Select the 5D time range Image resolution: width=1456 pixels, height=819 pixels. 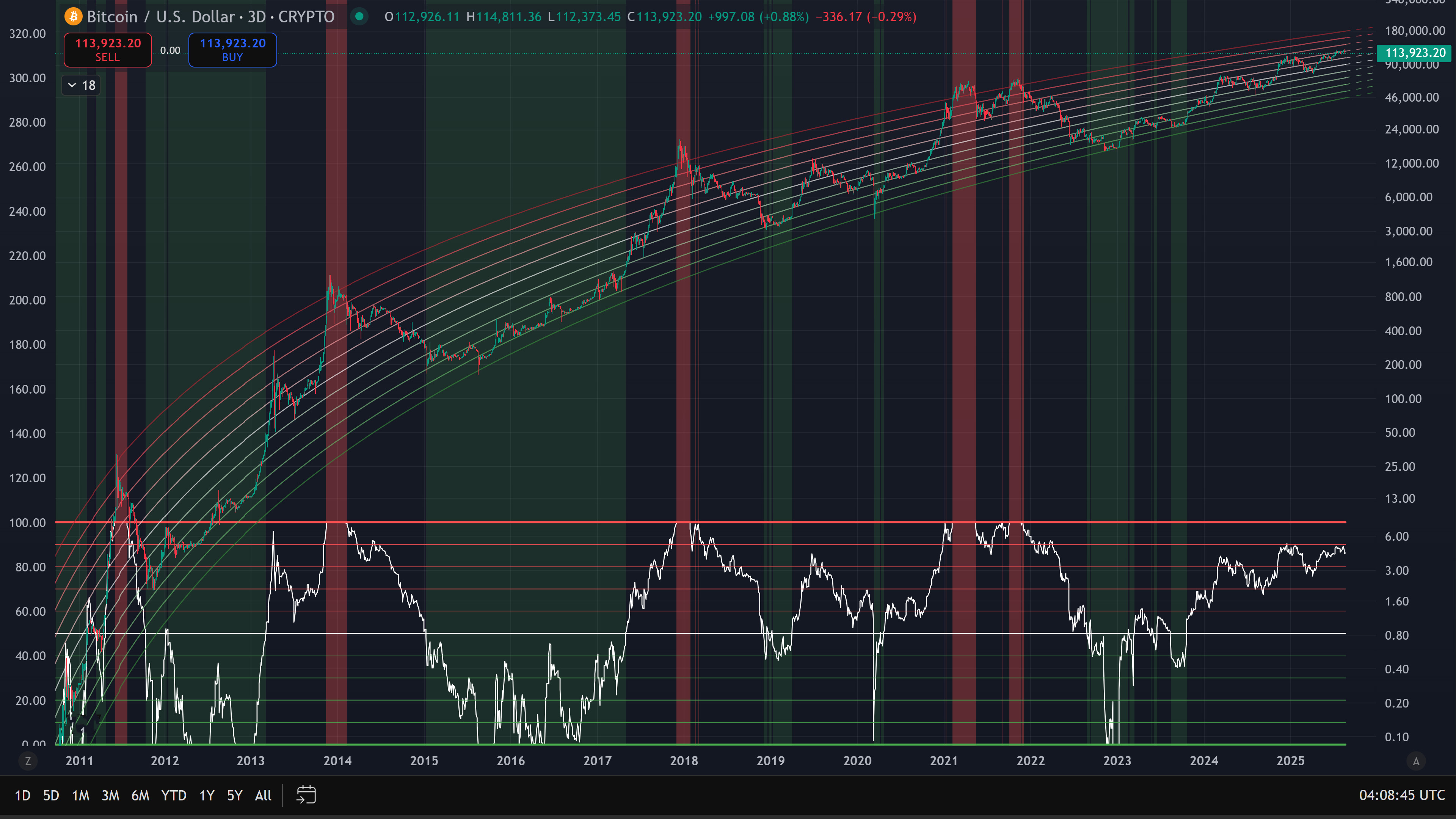pyautogui.click(x=51, y=795)
